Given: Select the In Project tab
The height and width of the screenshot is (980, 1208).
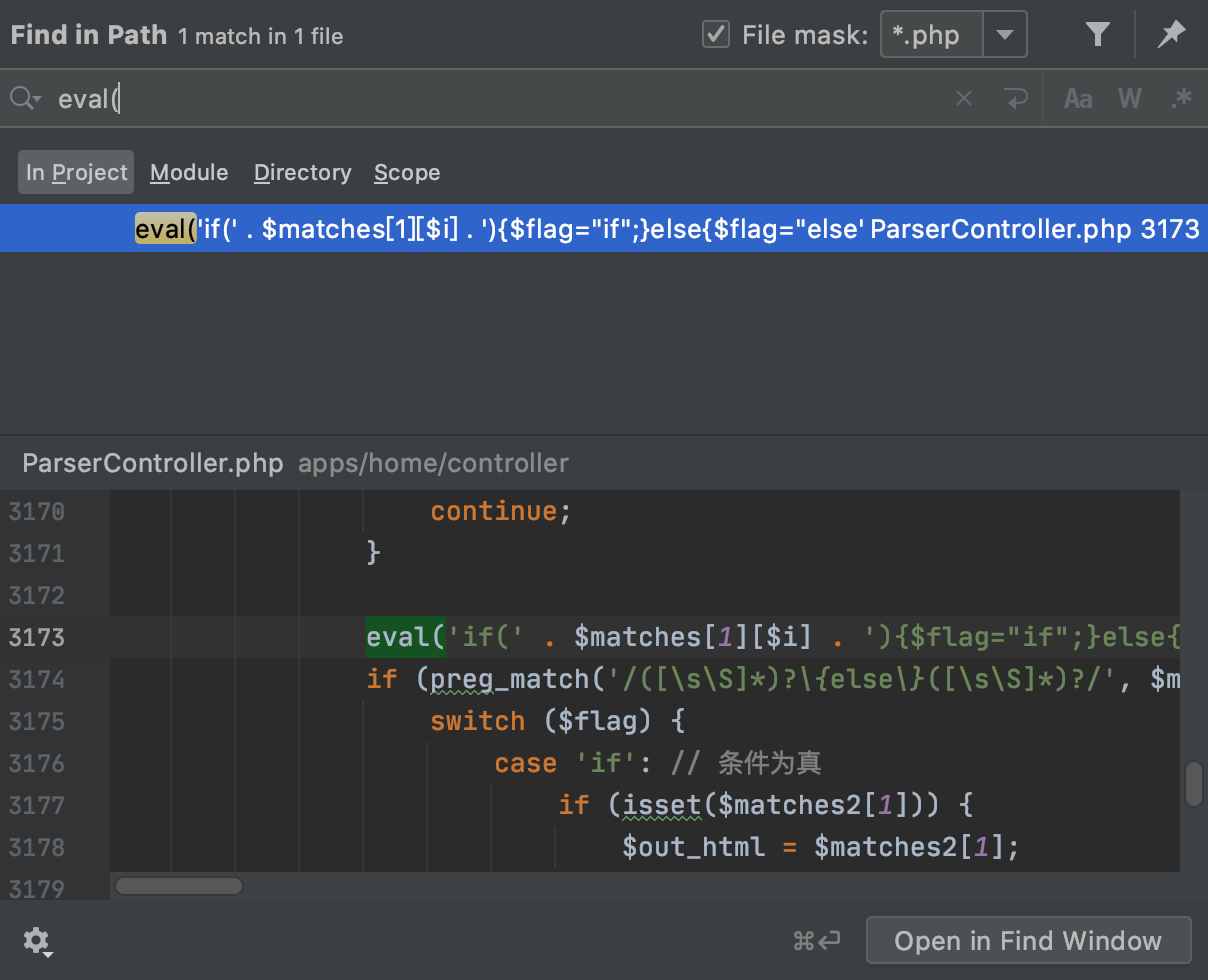Looking at the screenshot, I should coord(76,173).
